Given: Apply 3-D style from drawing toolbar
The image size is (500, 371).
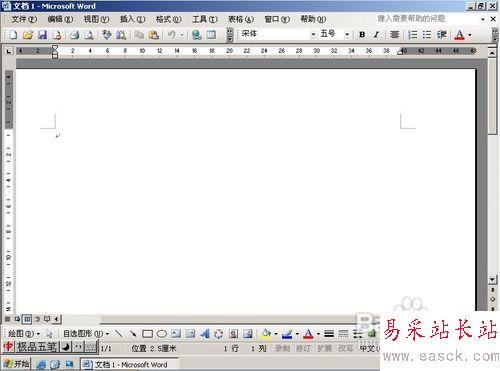Looking at the screenshot, I should (372, 333).
